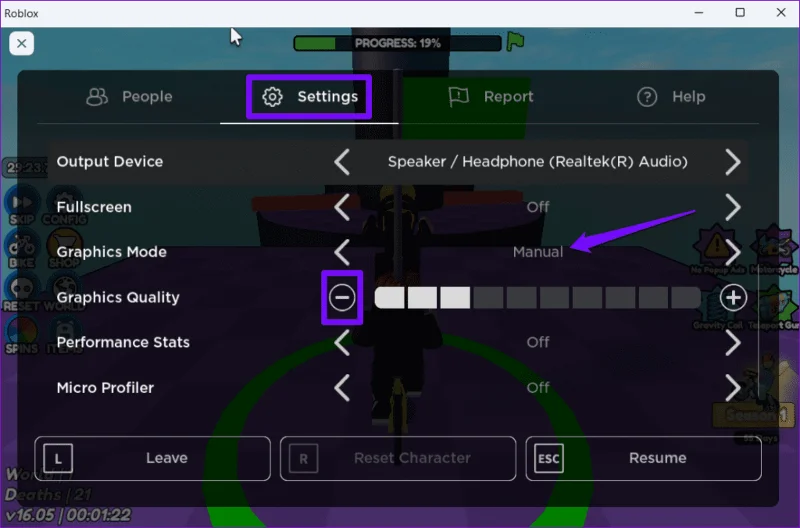Viewport: 800px width, 528px height.
Task: Toggle Fullscreen using its right arrow
Action: tap(733, 207)
